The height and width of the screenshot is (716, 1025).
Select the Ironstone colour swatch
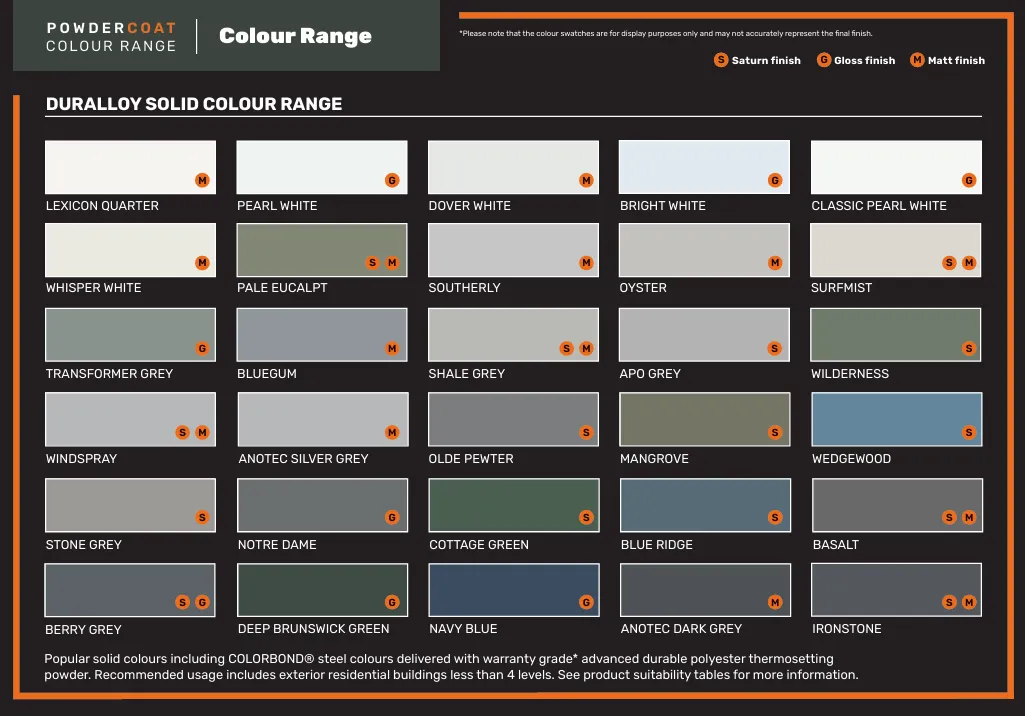896,589
